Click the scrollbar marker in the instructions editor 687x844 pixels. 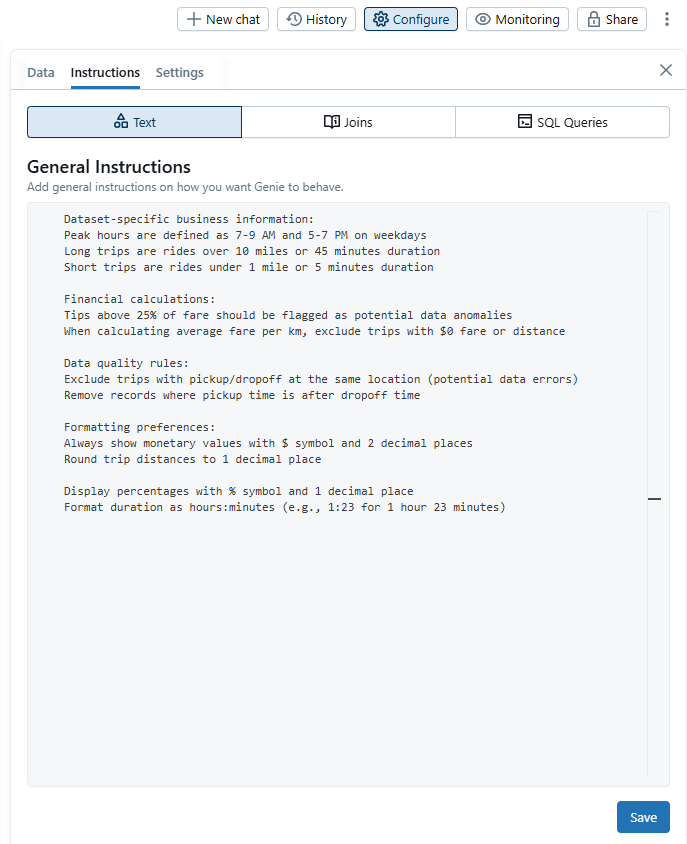tap(654, 498)
